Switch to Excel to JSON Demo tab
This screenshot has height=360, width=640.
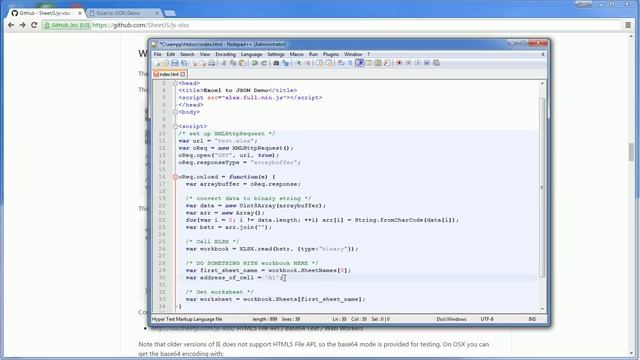122,13
